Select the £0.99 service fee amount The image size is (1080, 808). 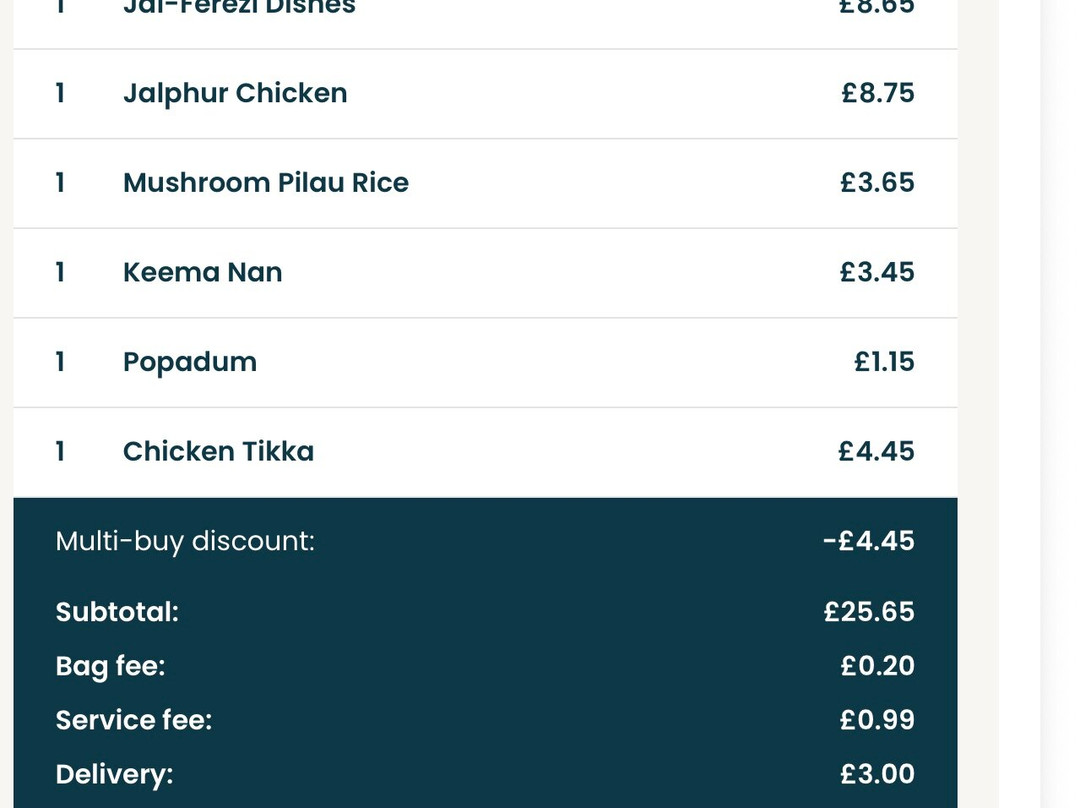tap(877, 720)
